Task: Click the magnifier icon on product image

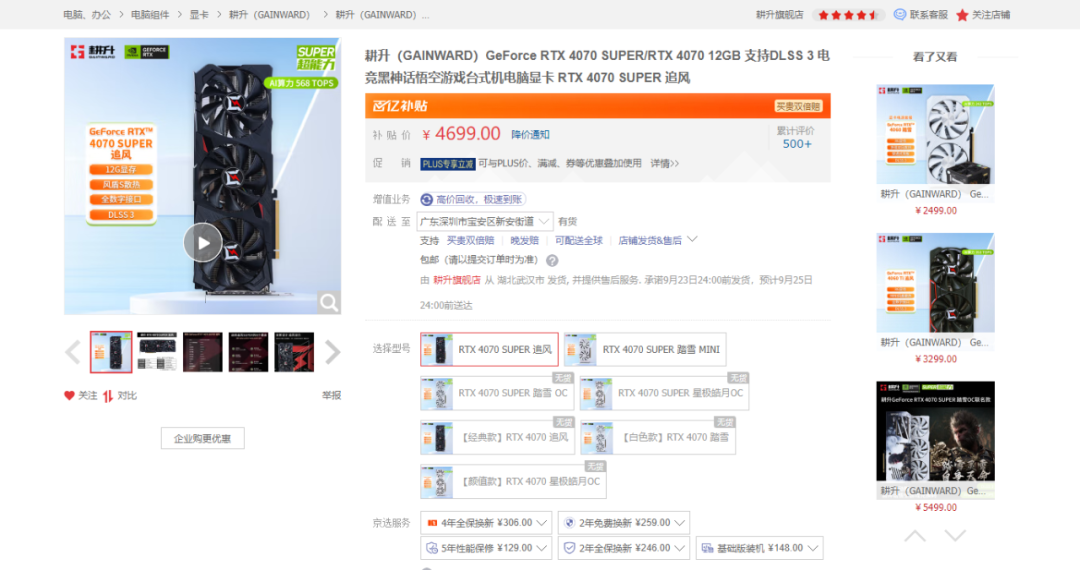Action: click(x=329, y=302)
